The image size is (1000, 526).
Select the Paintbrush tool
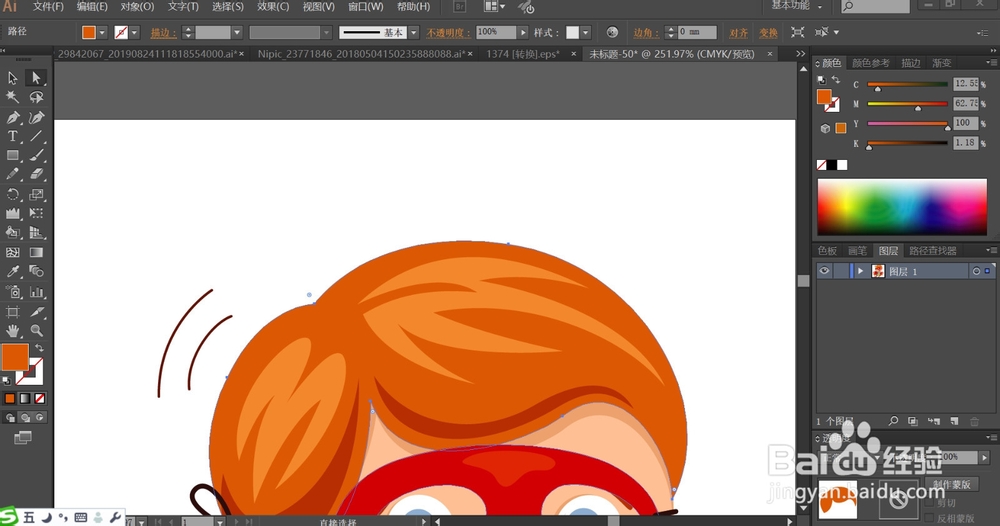coord(36,155)
